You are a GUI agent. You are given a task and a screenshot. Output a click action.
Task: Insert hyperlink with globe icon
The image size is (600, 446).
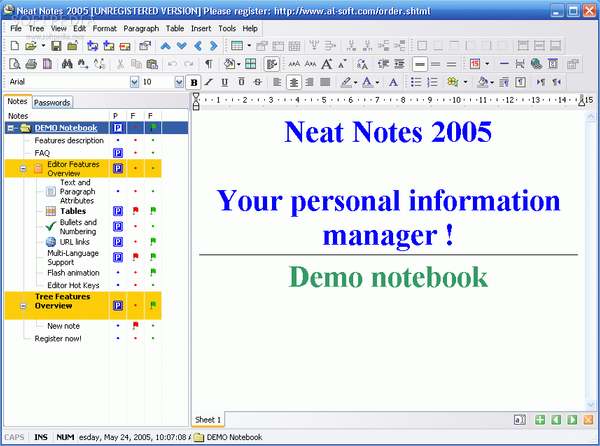tap(536, 64)
